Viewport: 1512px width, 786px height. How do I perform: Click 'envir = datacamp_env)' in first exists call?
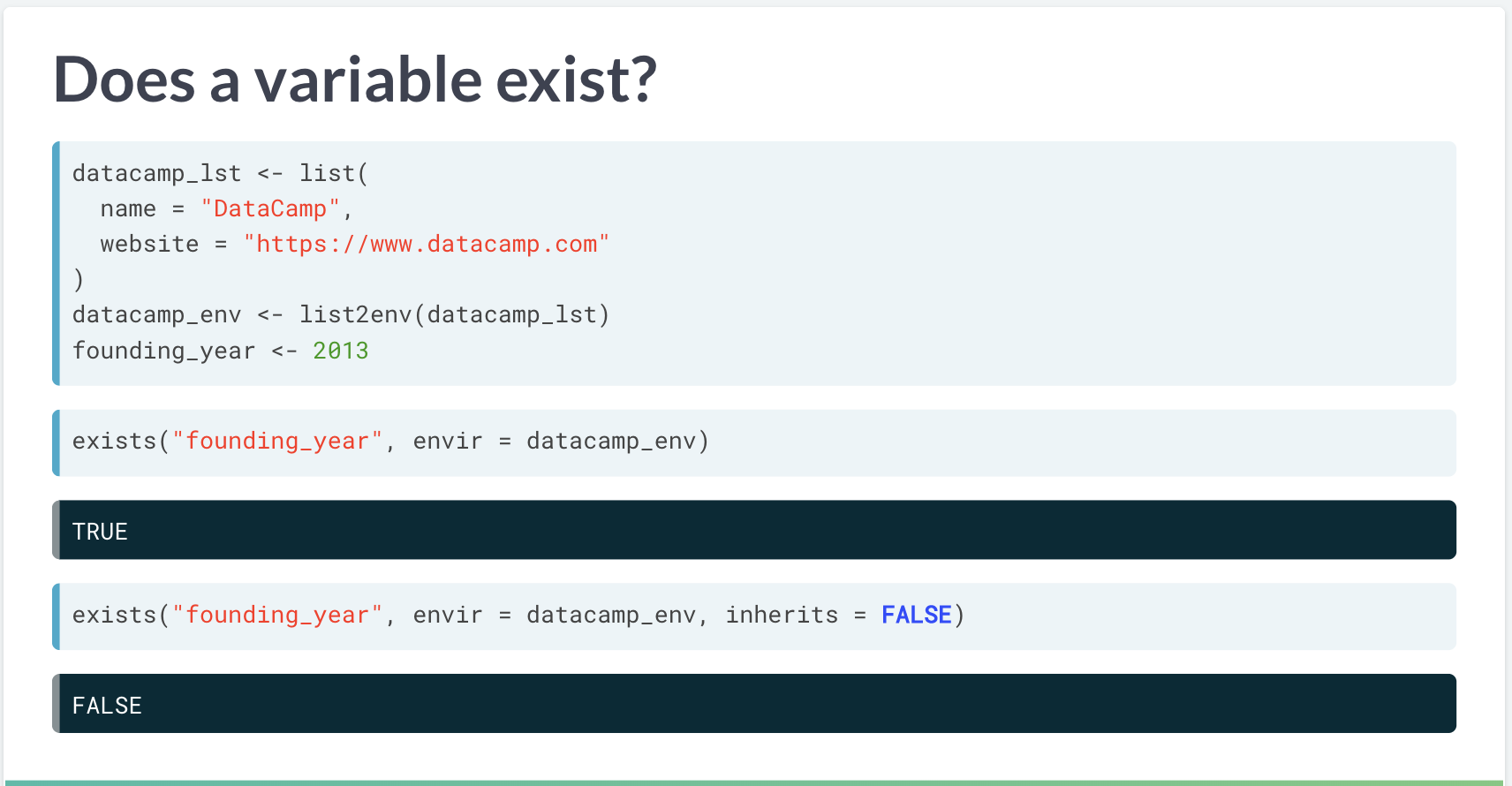coord(561,441)
